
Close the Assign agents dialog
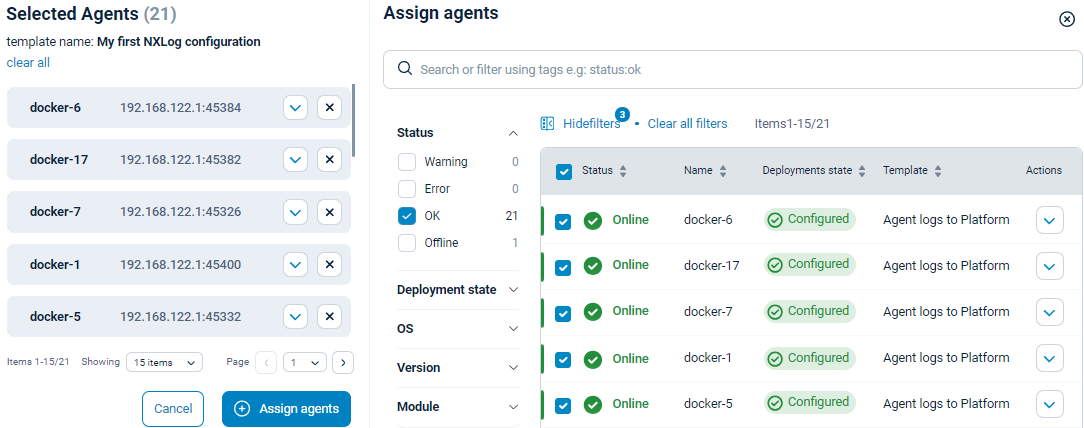(x=1066, y=19)
